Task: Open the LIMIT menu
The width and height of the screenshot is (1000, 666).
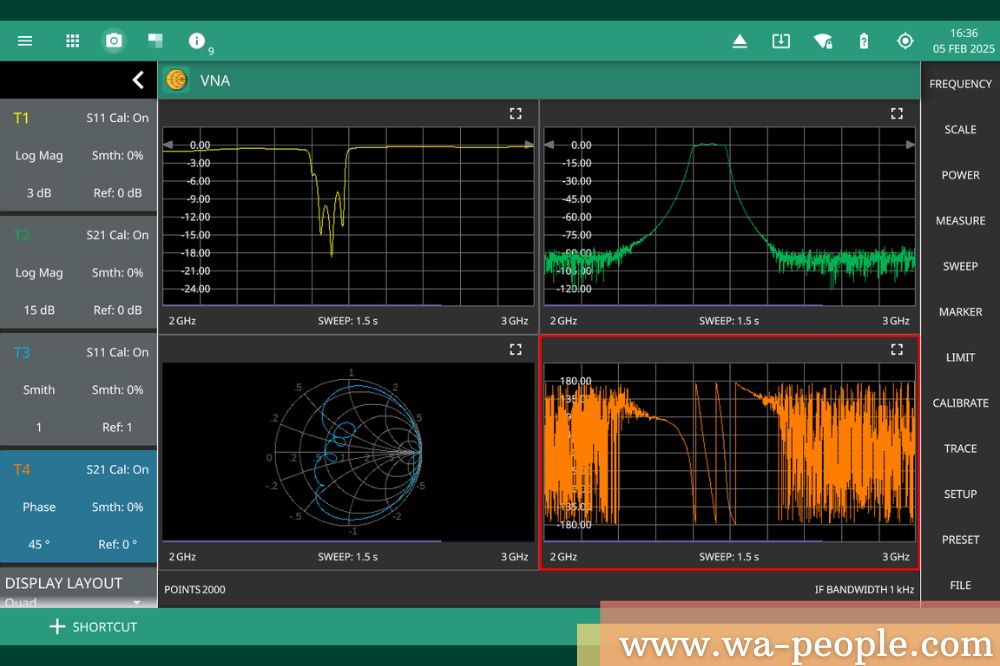Action: [960, 357]
